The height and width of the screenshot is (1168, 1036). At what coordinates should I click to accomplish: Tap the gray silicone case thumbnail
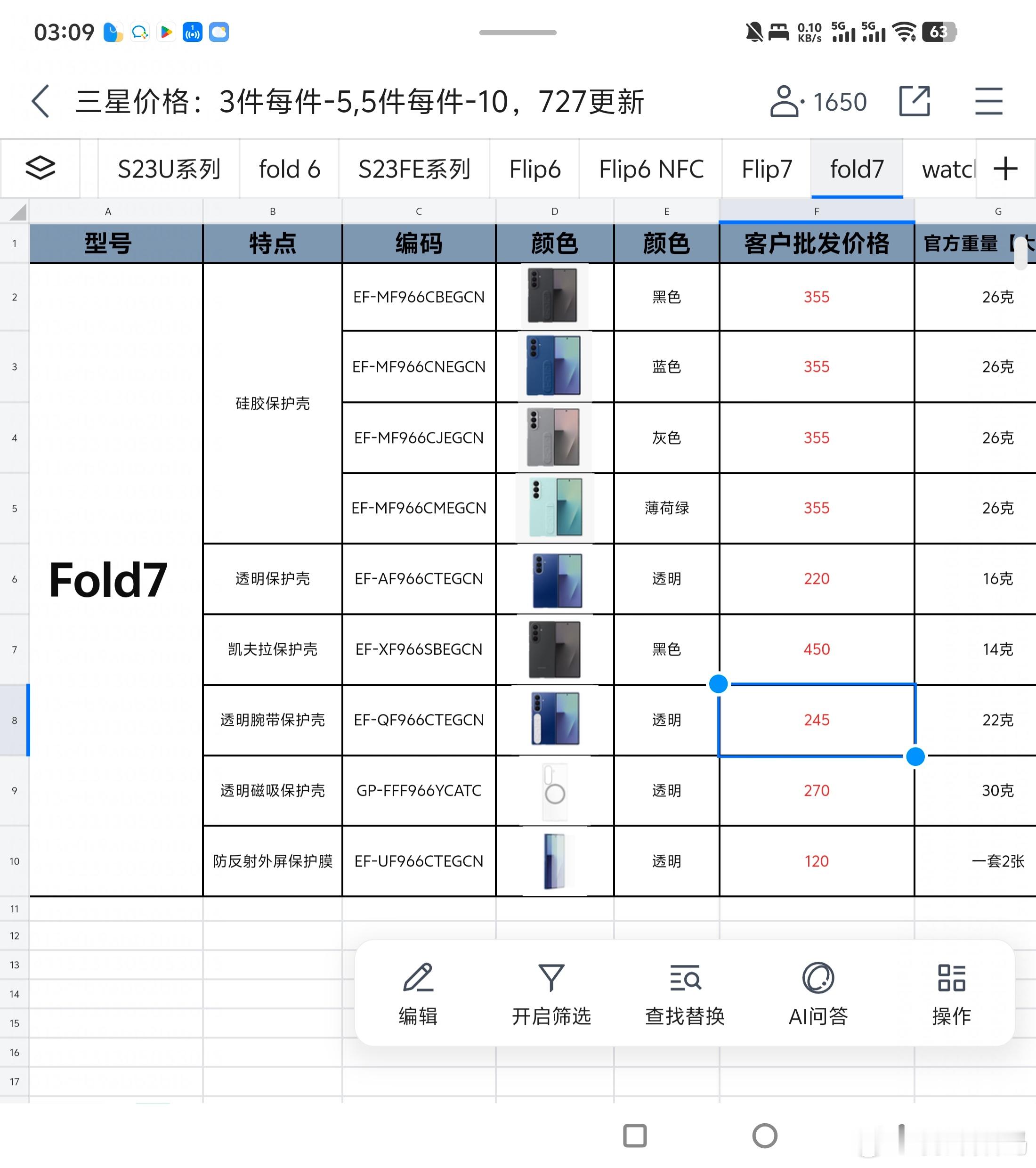click(553, 437)
